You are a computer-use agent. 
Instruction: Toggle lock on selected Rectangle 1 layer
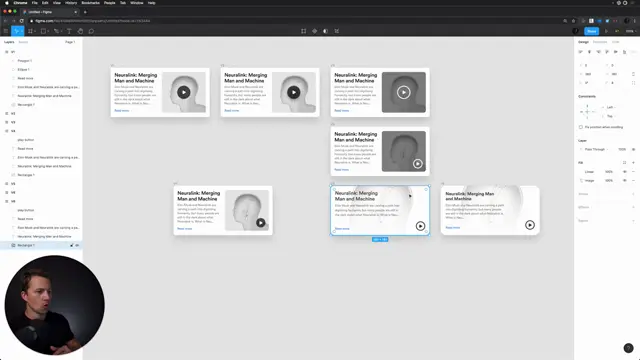click(x=71, y=245)
